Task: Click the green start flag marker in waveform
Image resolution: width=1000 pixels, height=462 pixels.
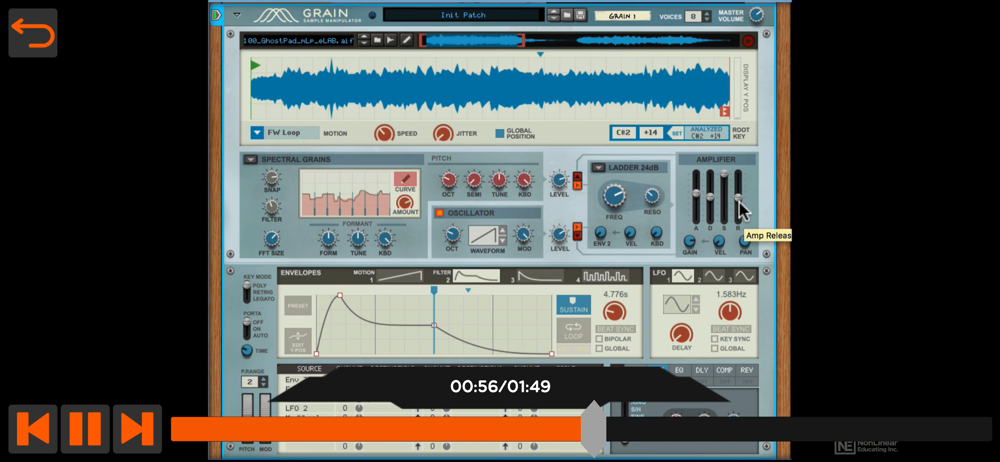Action: coord(256,65)
